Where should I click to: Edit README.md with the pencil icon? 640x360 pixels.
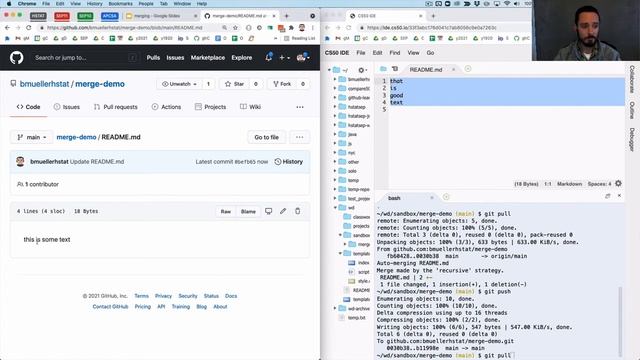click(x=283, y=211)
